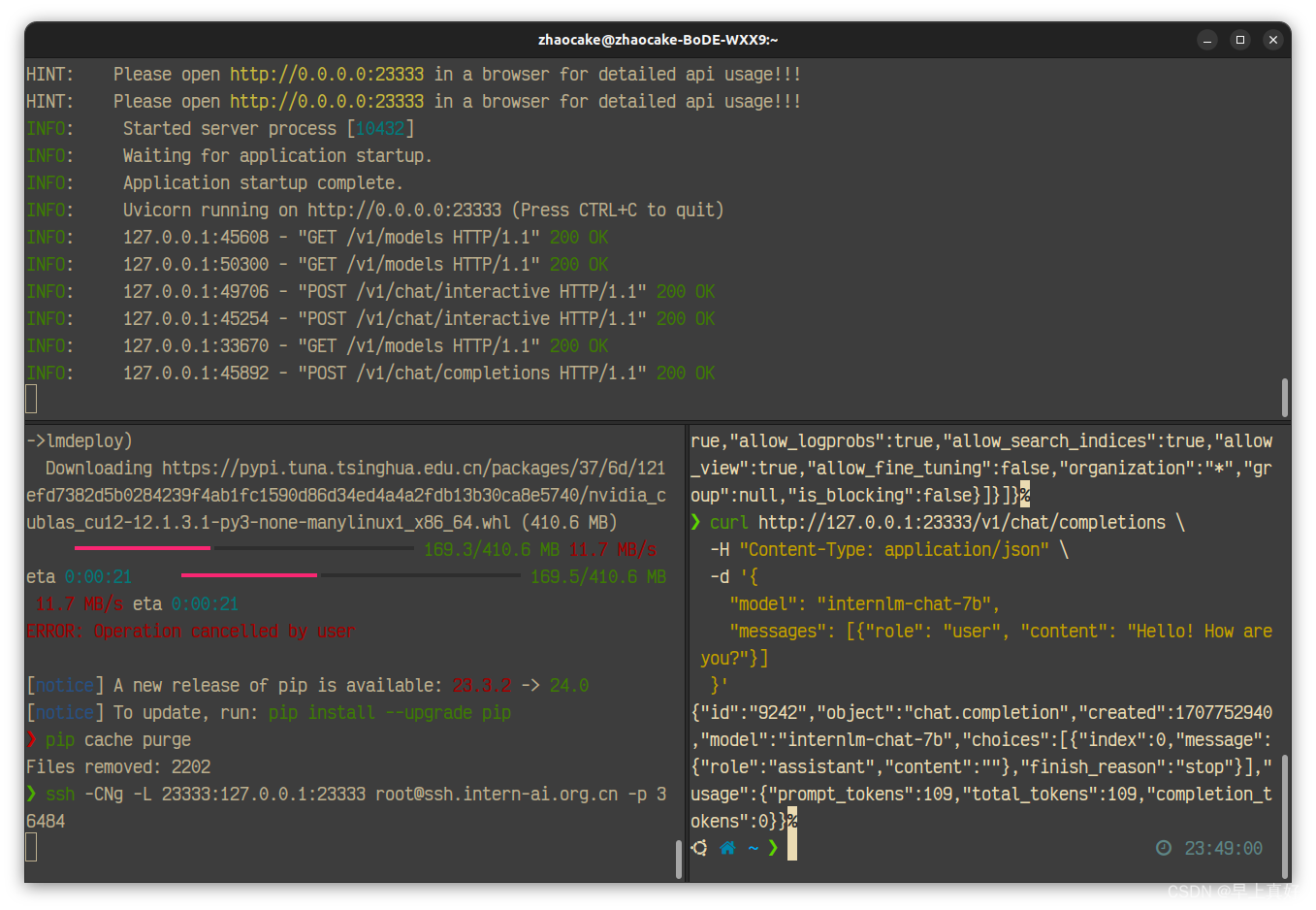1316x910 pixels.
Task: Click the cursor block in the top pane
Action: tap(31, 399)
